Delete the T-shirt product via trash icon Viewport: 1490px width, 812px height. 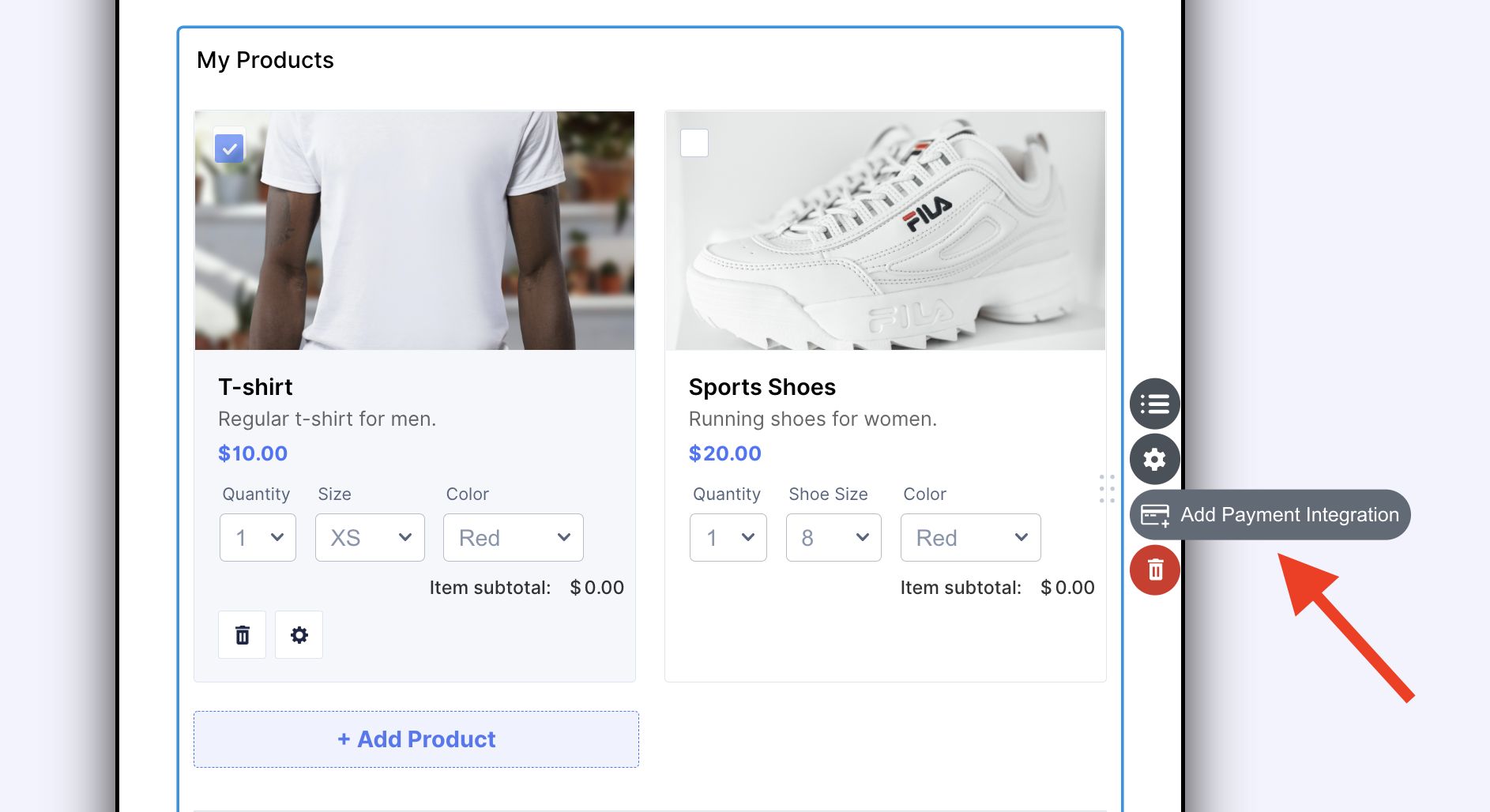click(x=243, y=635)
